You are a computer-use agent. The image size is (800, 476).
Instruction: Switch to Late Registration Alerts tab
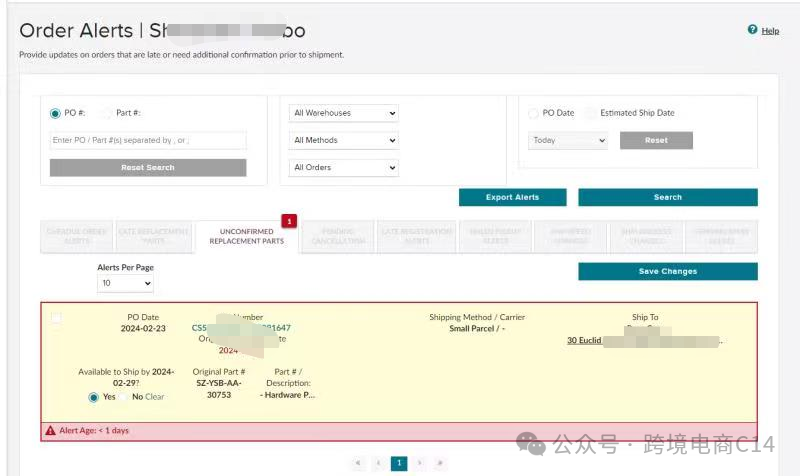pos(417,236)
